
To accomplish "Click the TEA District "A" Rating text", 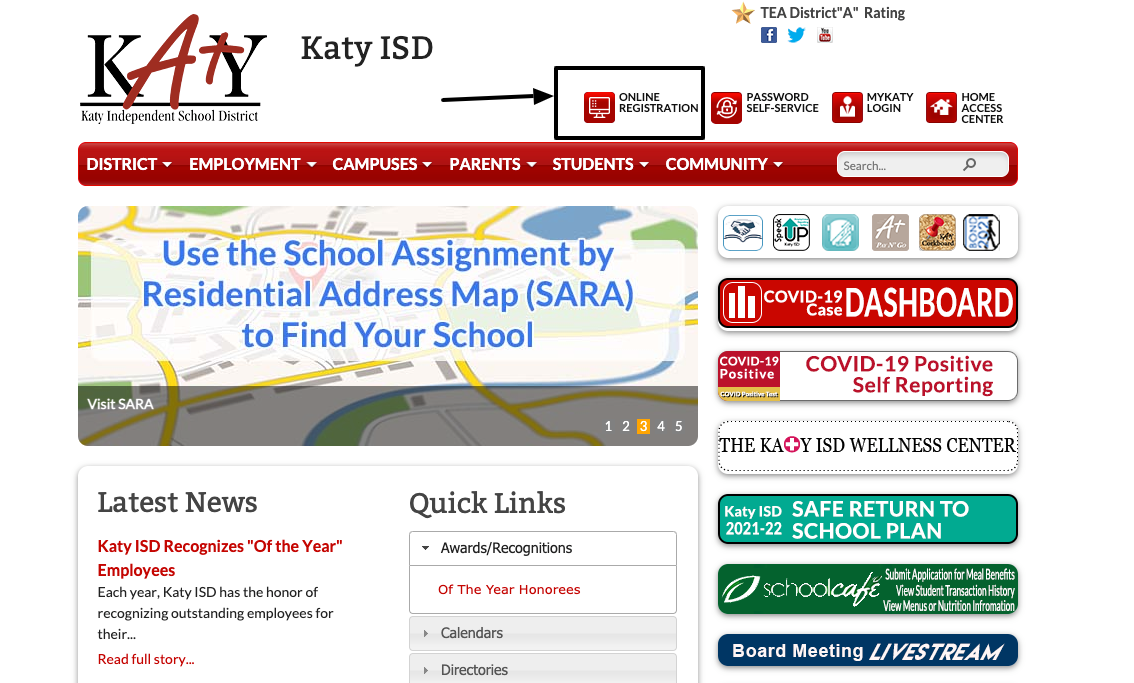I will click(x=832, y=13).
